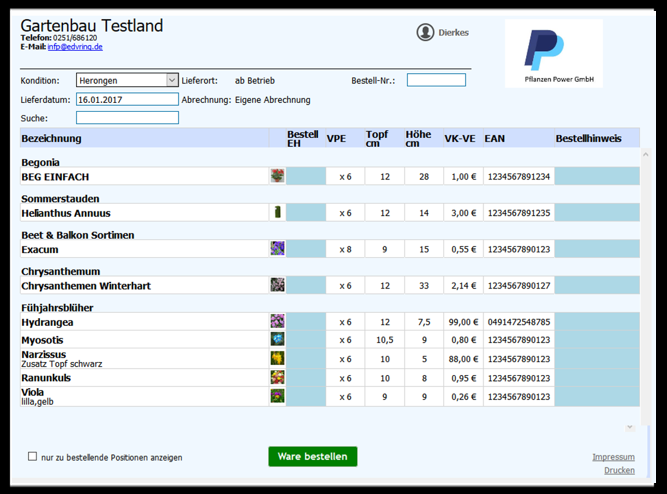Click the Dierkes user profile icon
The width and height of the screenshot is (667, 494).
pyautogui.click(x=425, y=33)
